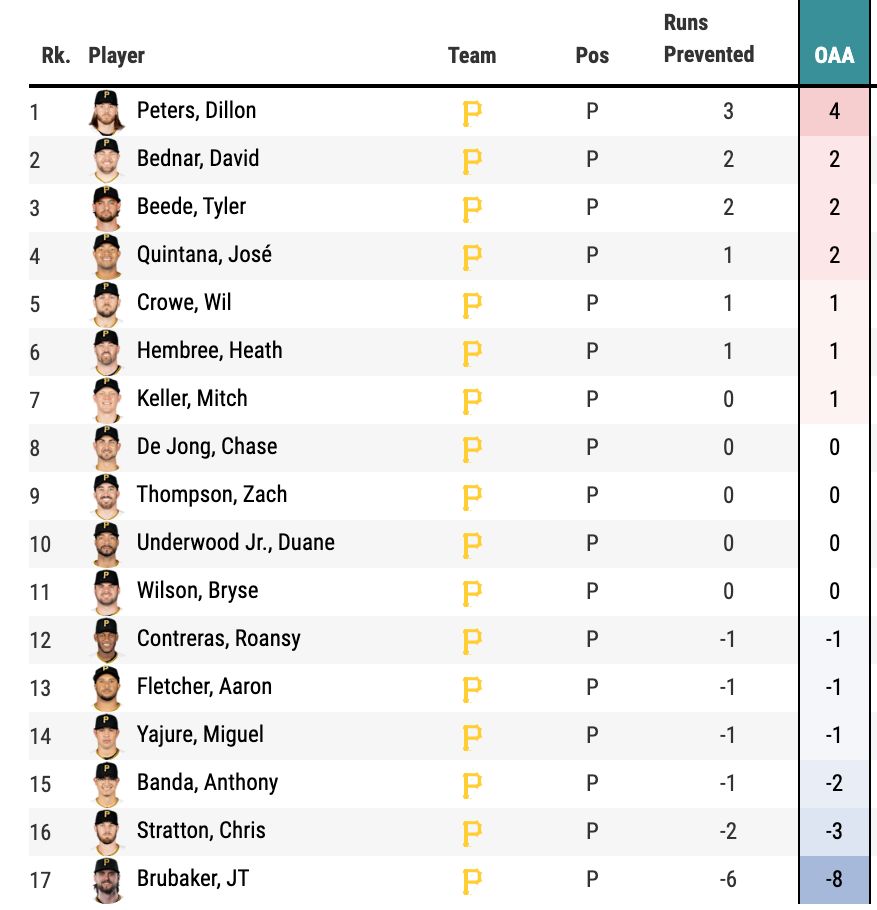Viewport: 877px width, 910px height.
Task: Open Tyler Beede headshot photo
Action: 107,208
